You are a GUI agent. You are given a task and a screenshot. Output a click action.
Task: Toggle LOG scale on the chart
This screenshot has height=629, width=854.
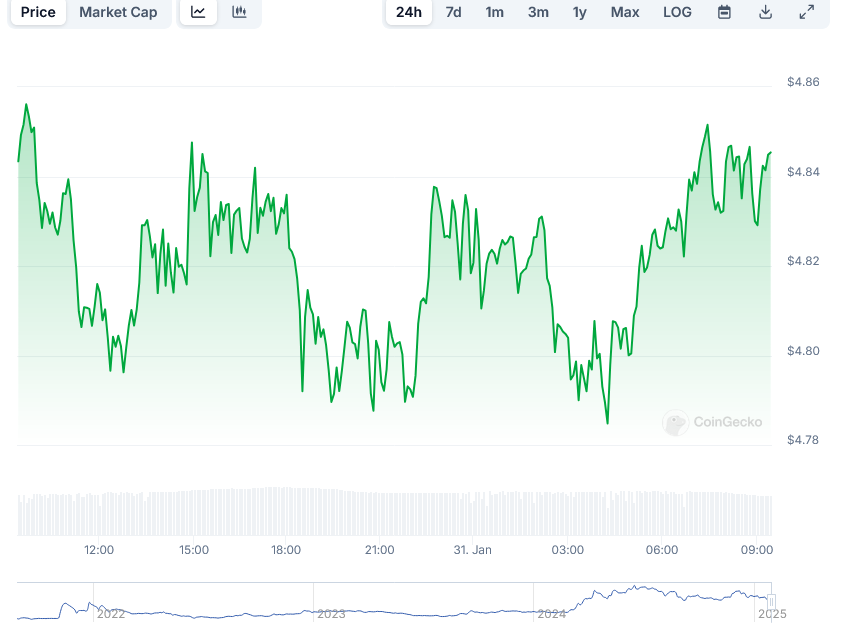pos(677,12)
